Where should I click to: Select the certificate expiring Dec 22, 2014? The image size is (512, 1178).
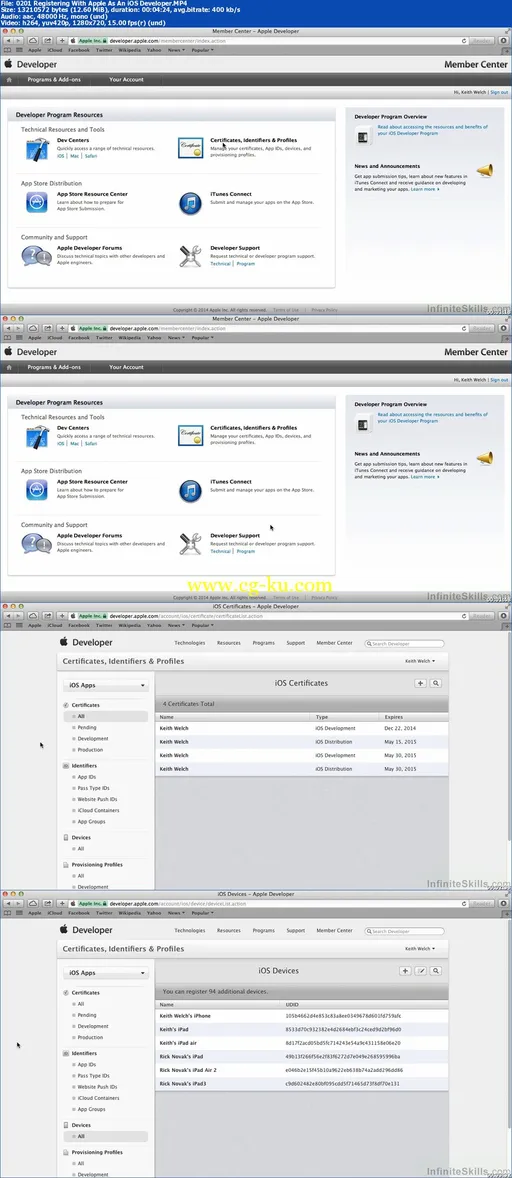(x=302, y=728)
